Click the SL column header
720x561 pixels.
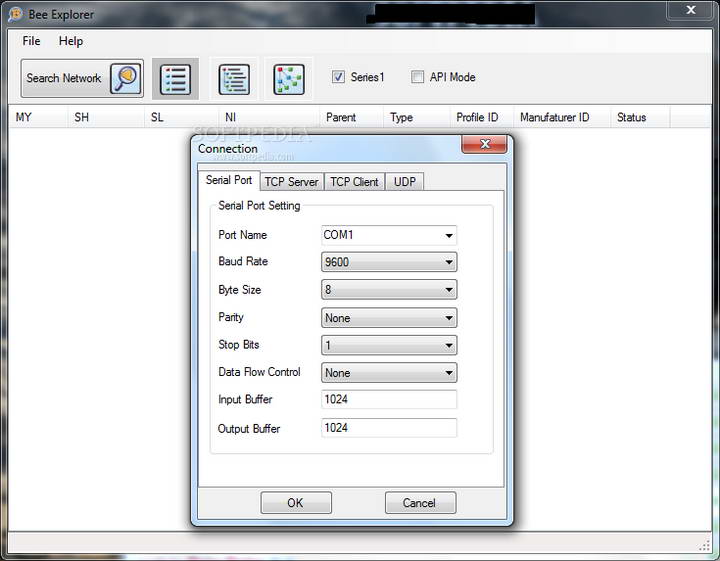tap(181, 117)
